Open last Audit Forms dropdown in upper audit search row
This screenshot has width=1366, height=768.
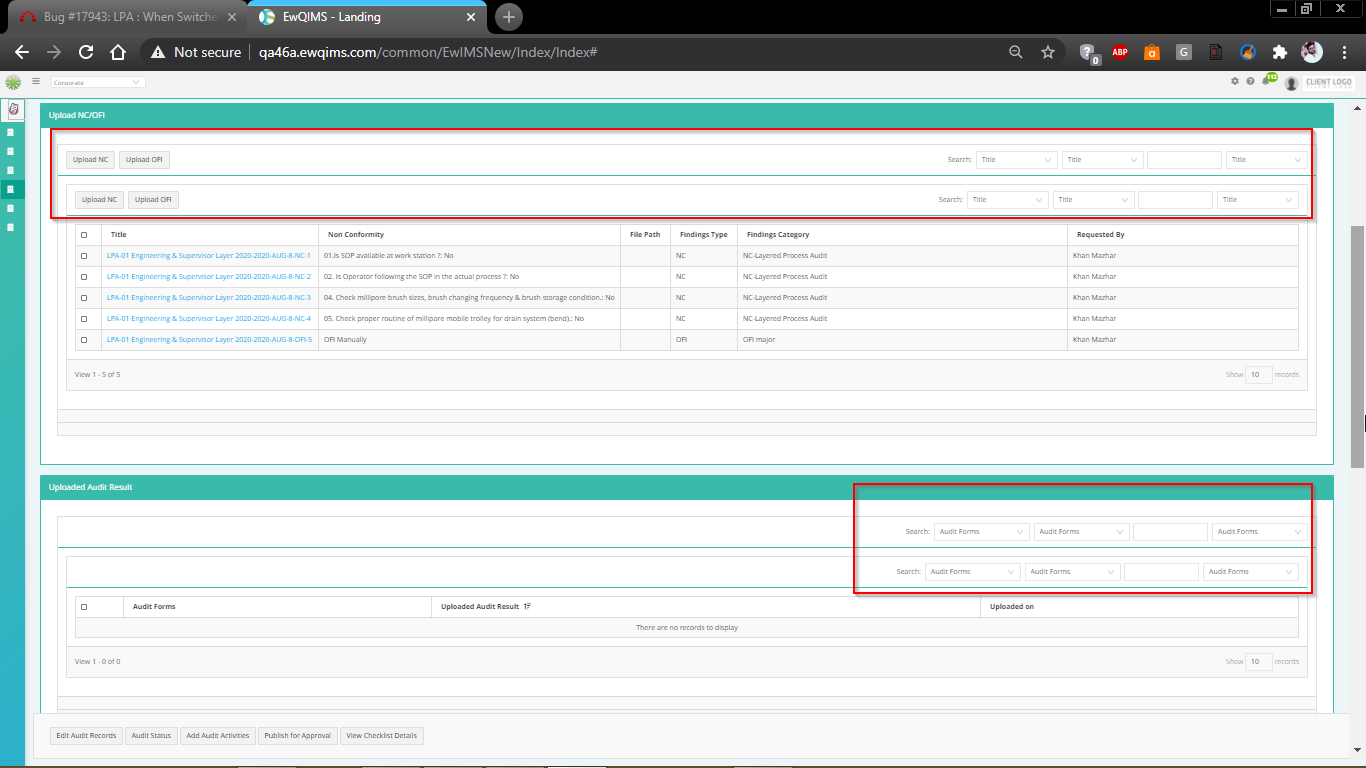(x=1259, y=531)
